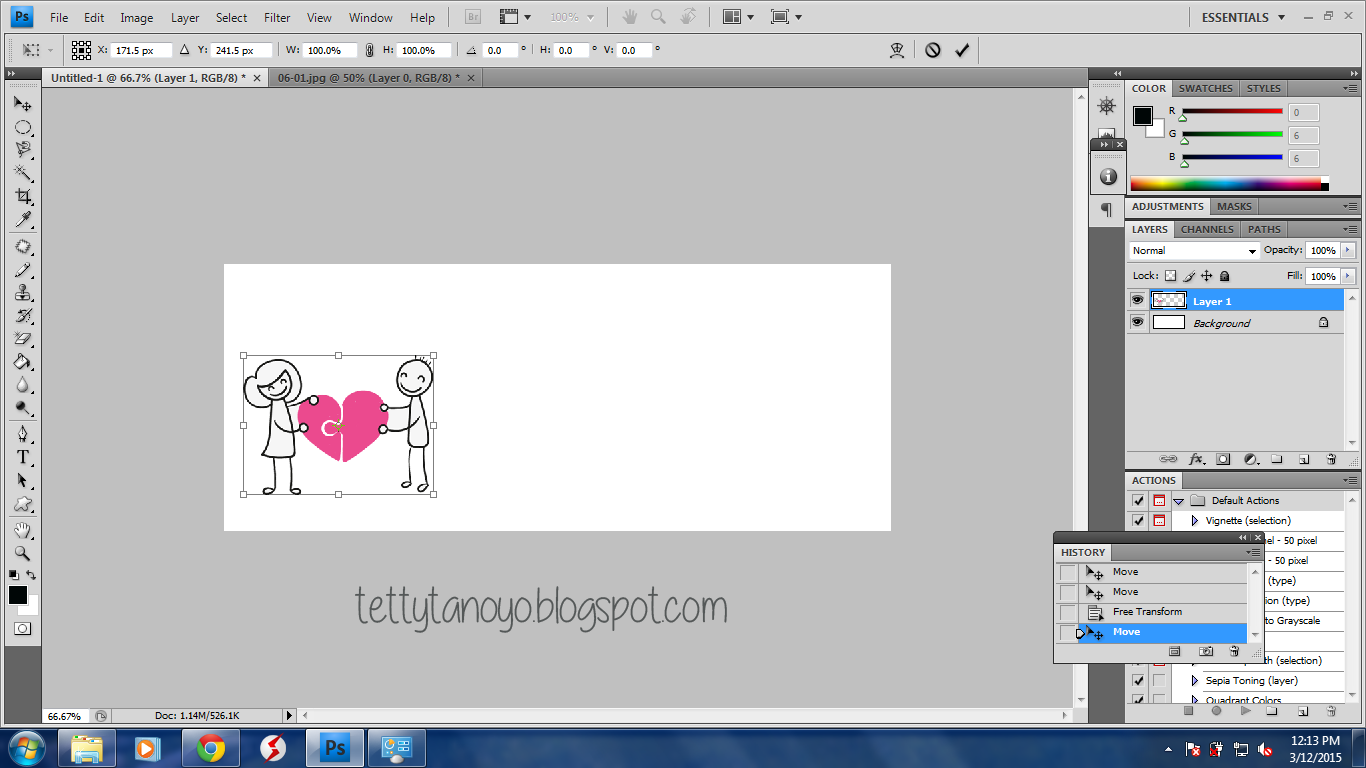Cancel the transform in options bar
This screenshot has width=1366, height=768.
coord(932,50)
